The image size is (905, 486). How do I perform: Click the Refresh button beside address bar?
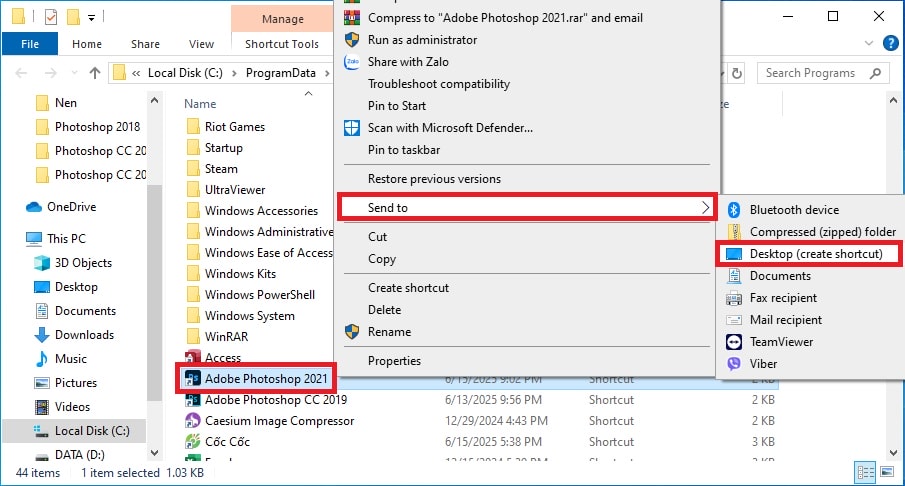point(736,73)
